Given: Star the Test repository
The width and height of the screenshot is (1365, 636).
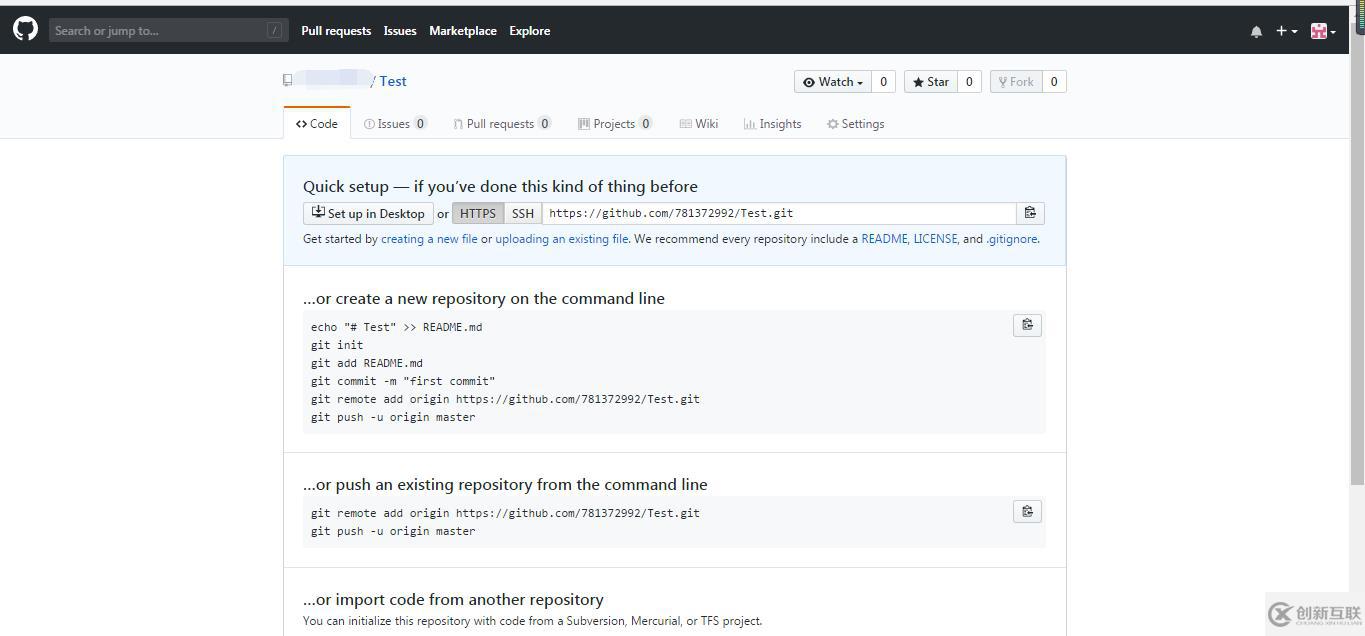Looking at the screenshot, I should (930, 82).
